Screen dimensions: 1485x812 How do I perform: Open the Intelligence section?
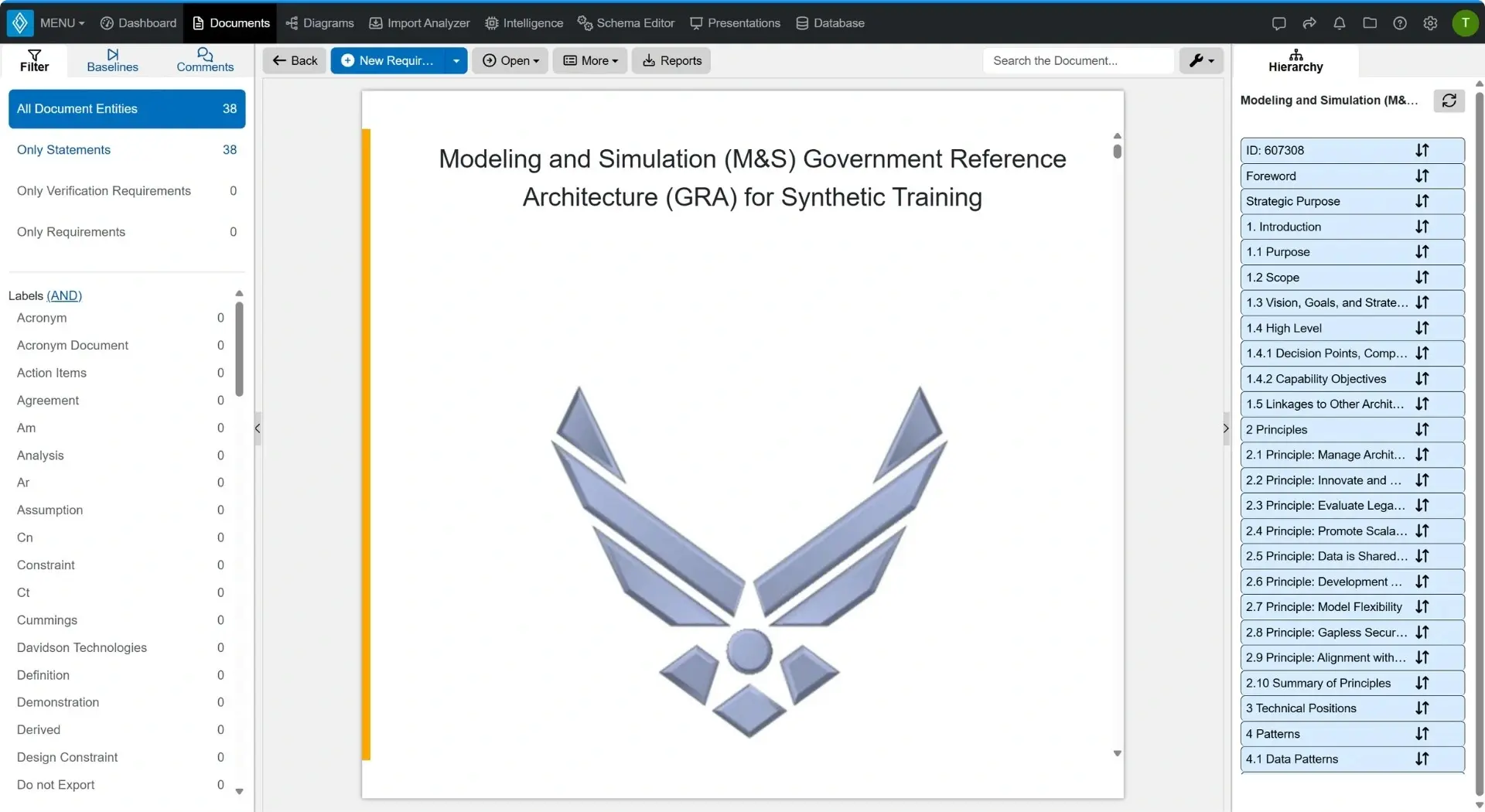point(524,23)
